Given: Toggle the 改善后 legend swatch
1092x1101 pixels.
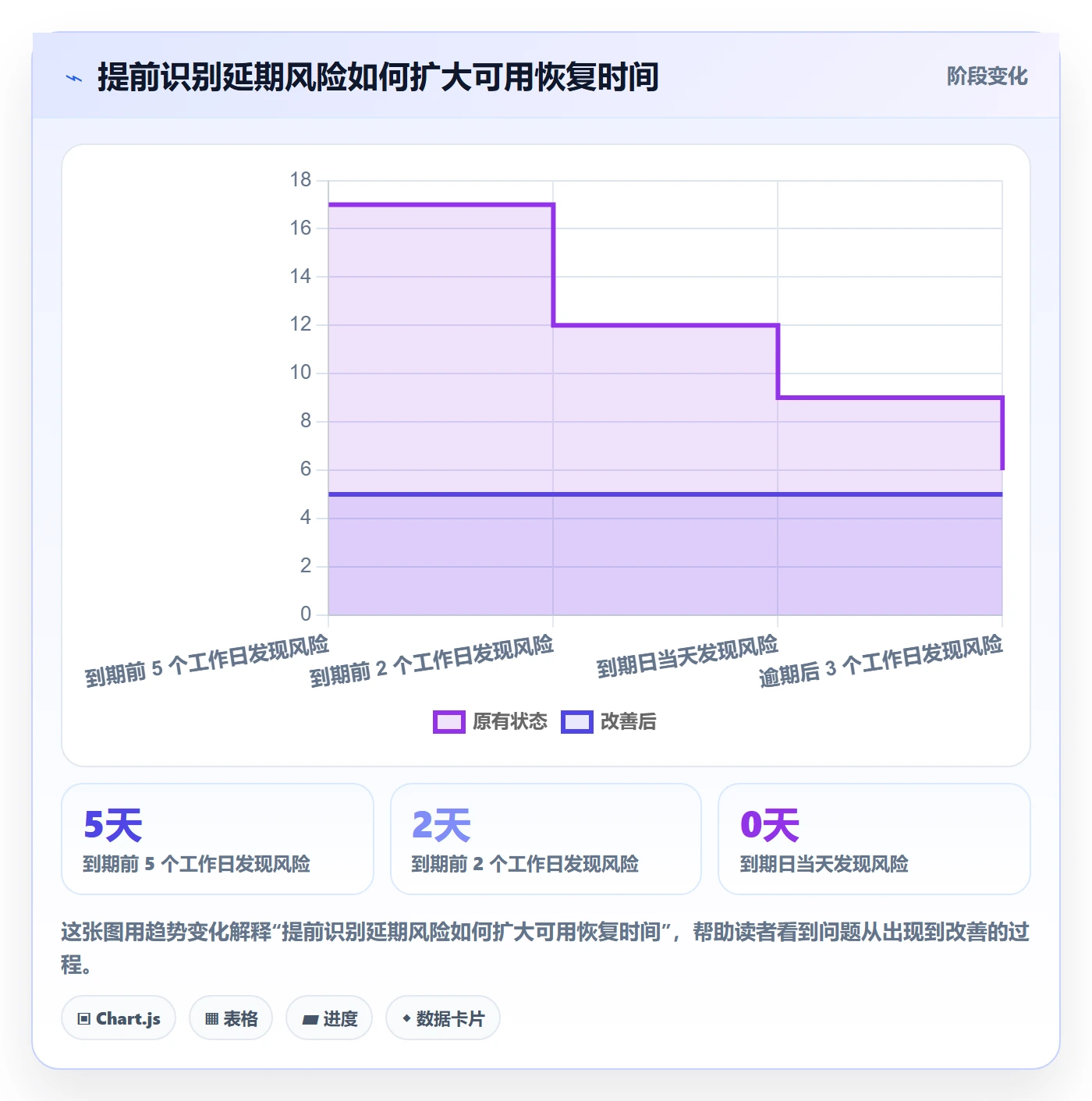Looking at the screenshot, I should tap(577, 722).
